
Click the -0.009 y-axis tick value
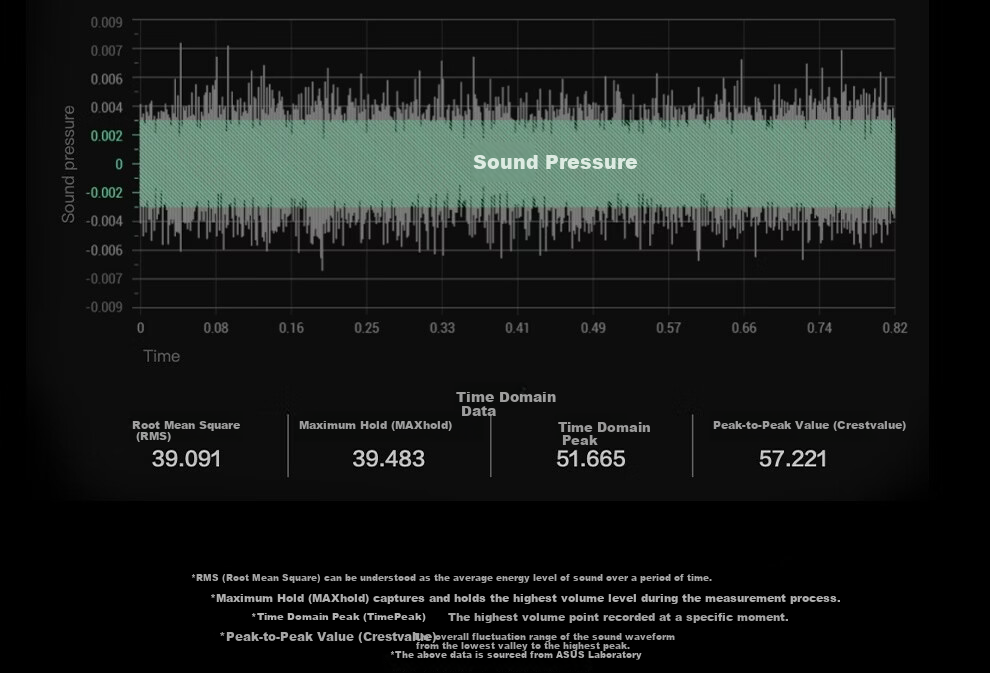104,307
